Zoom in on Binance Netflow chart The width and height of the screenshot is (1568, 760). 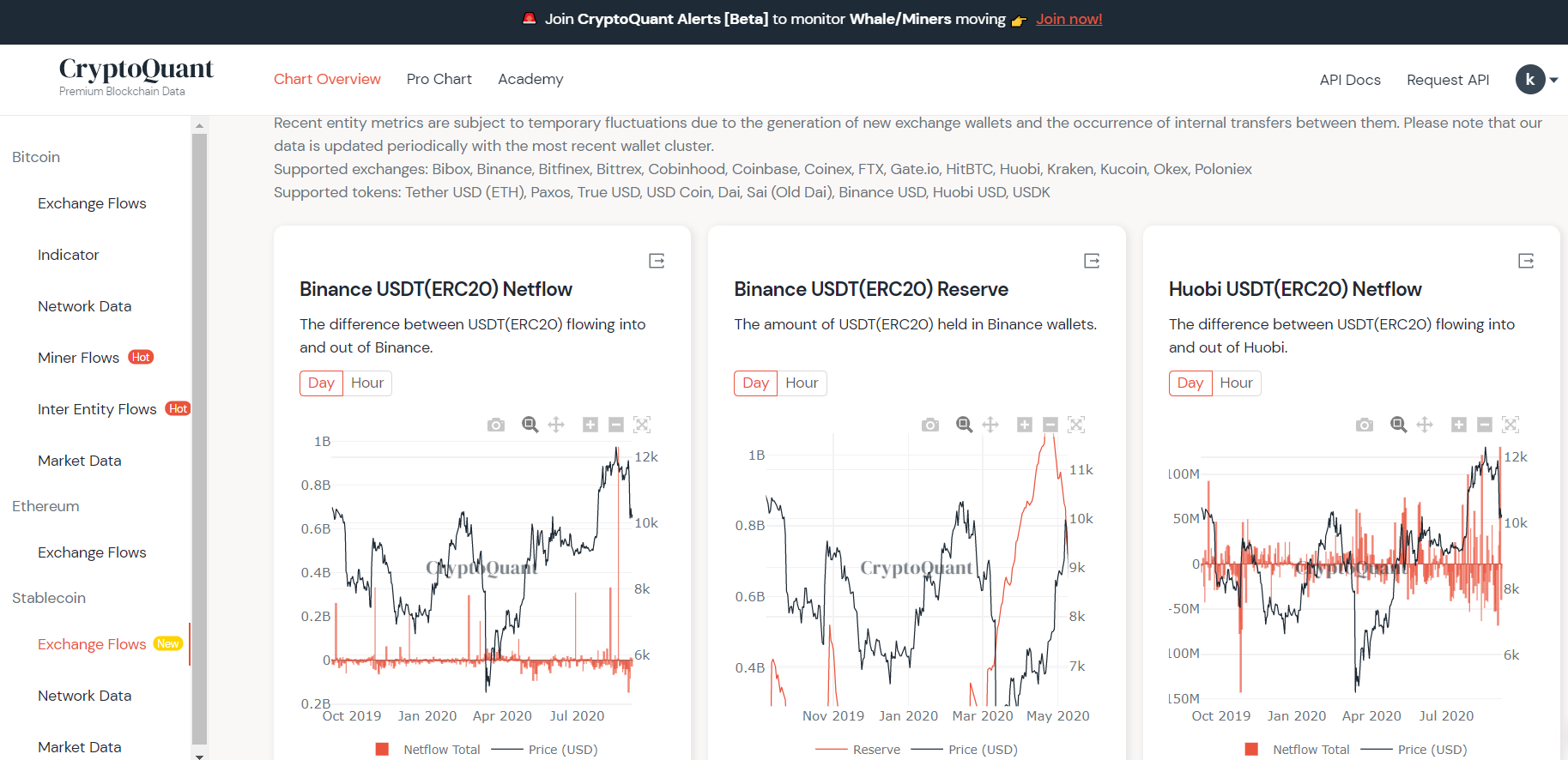point(590,425)
